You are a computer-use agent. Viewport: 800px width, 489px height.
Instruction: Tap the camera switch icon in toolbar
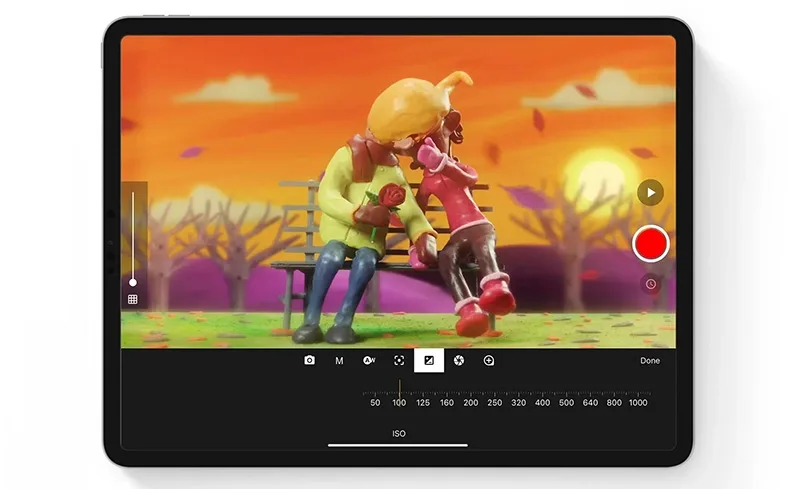coord(309,360)
